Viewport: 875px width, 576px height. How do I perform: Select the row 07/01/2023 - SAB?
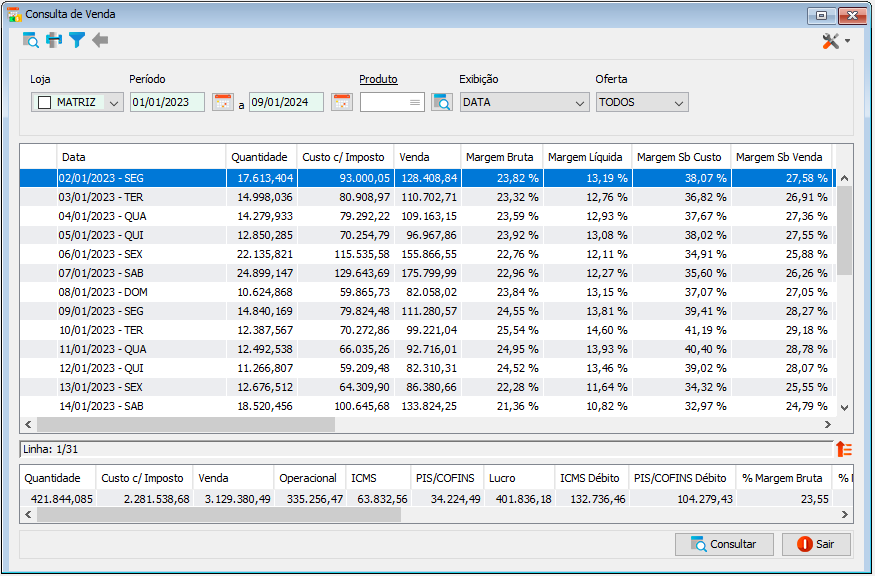[426, 273]
